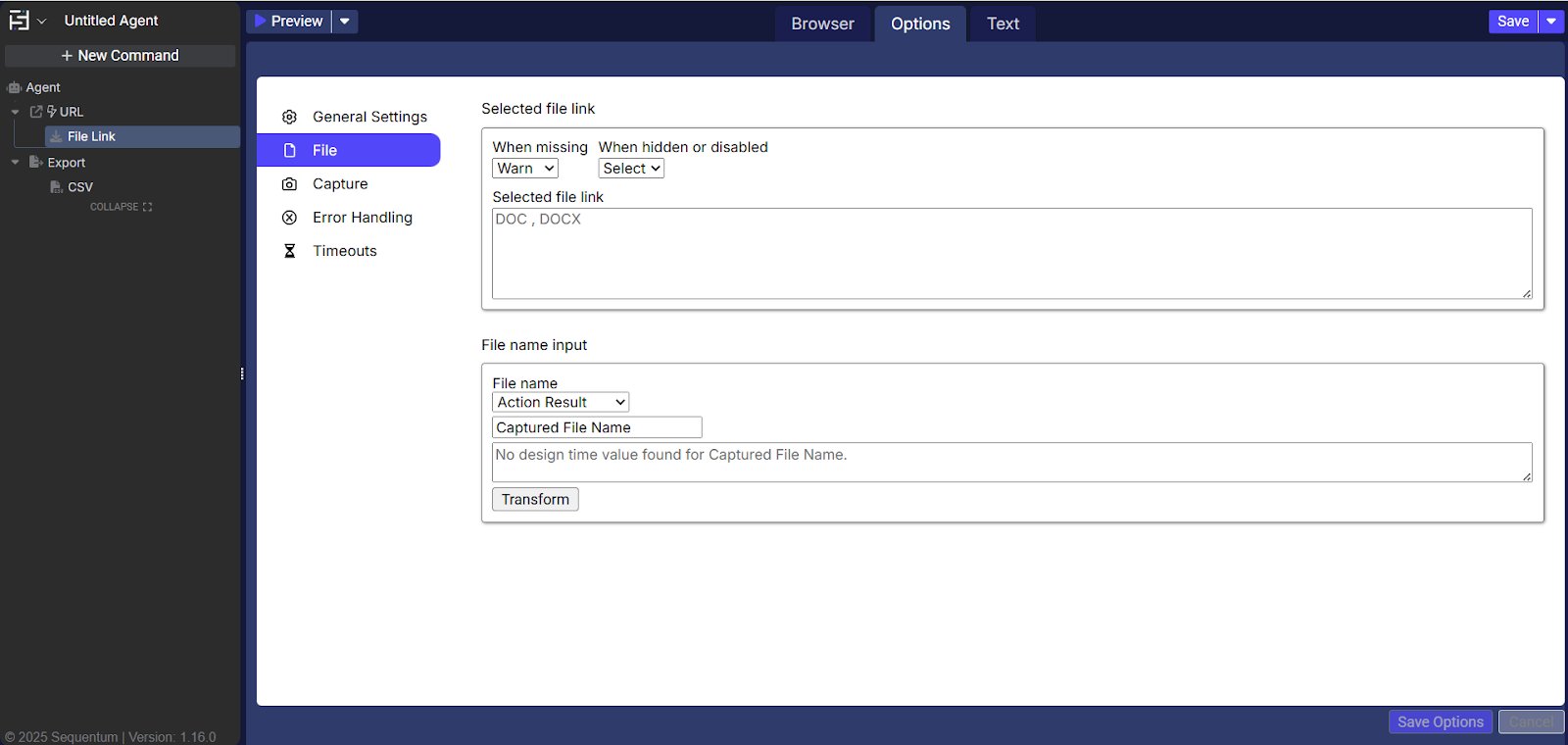This screenshot has width=1568, height=745.
Task: Switch to the Text tab
Action: point(1003,24)
